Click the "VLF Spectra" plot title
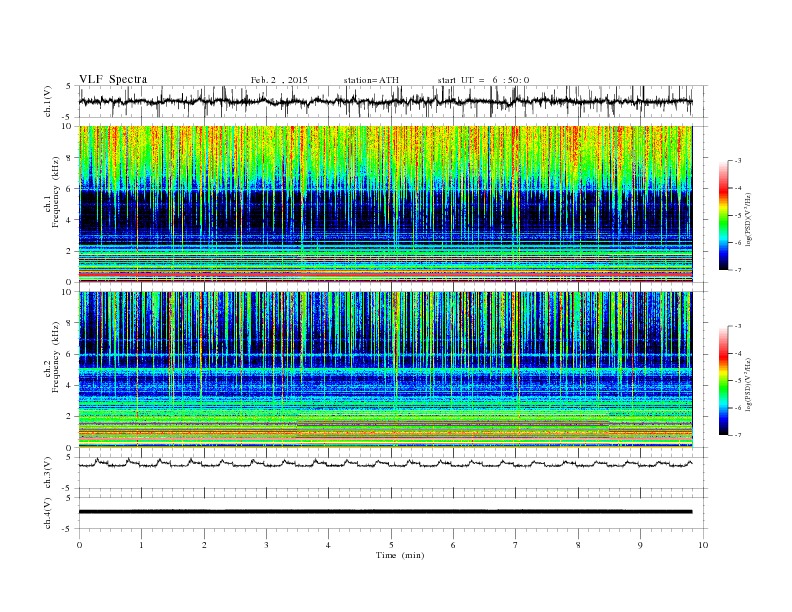Screen dimensions: 792x612 (113, 79)
